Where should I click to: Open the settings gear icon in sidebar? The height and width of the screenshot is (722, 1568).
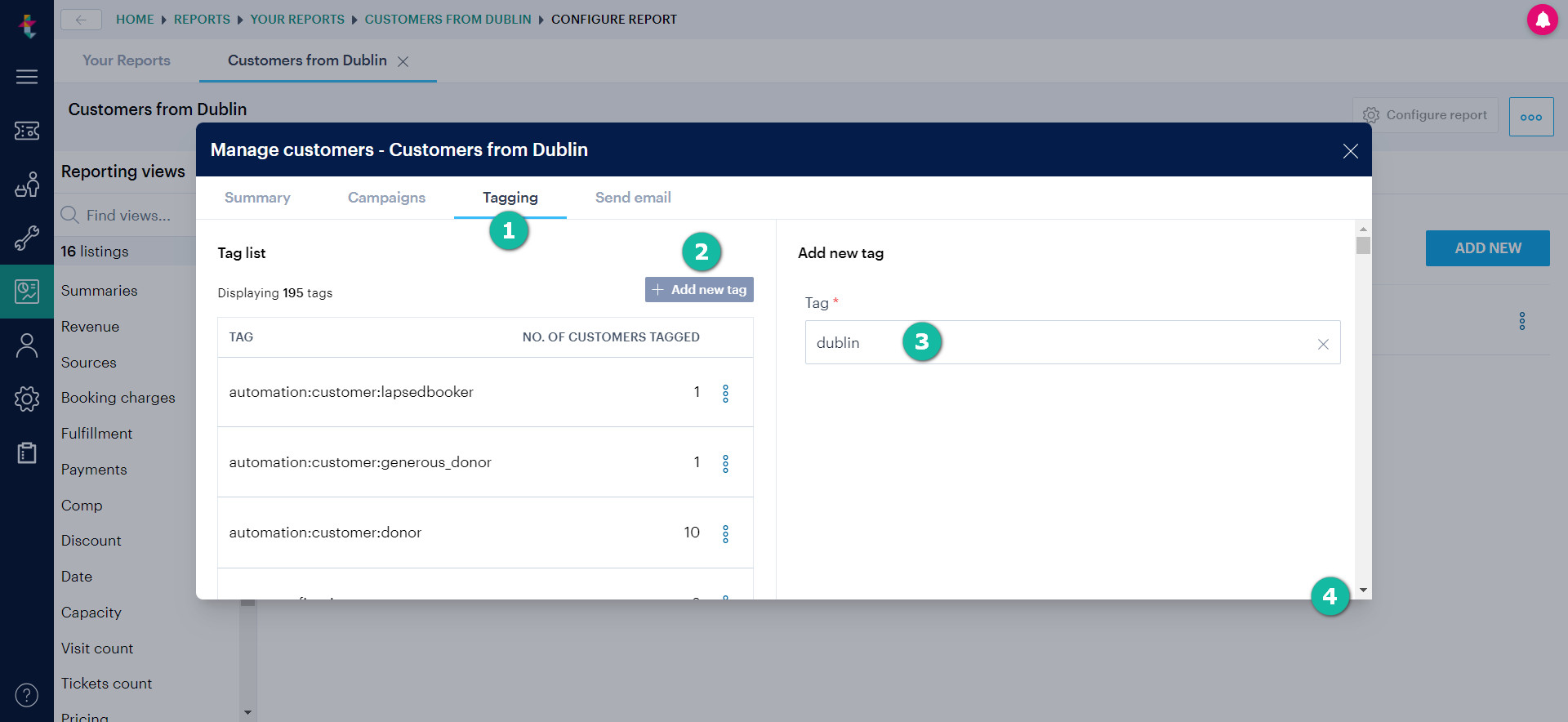pyautogui.click(x=27, y=399)
